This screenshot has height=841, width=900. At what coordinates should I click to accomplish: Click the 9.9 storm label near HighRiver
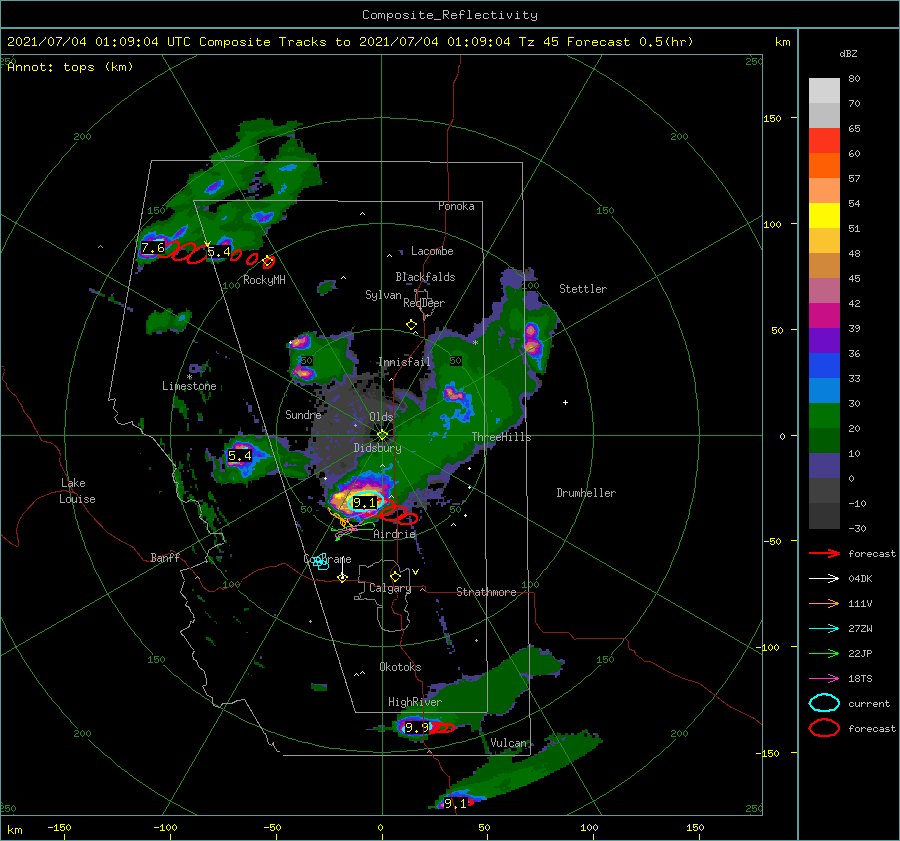[x=417, y=728]
